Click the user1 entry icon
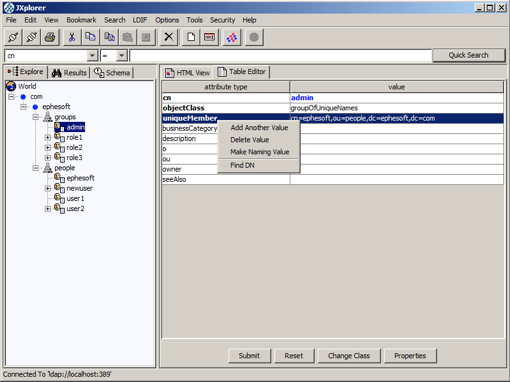 pos(60,198)
